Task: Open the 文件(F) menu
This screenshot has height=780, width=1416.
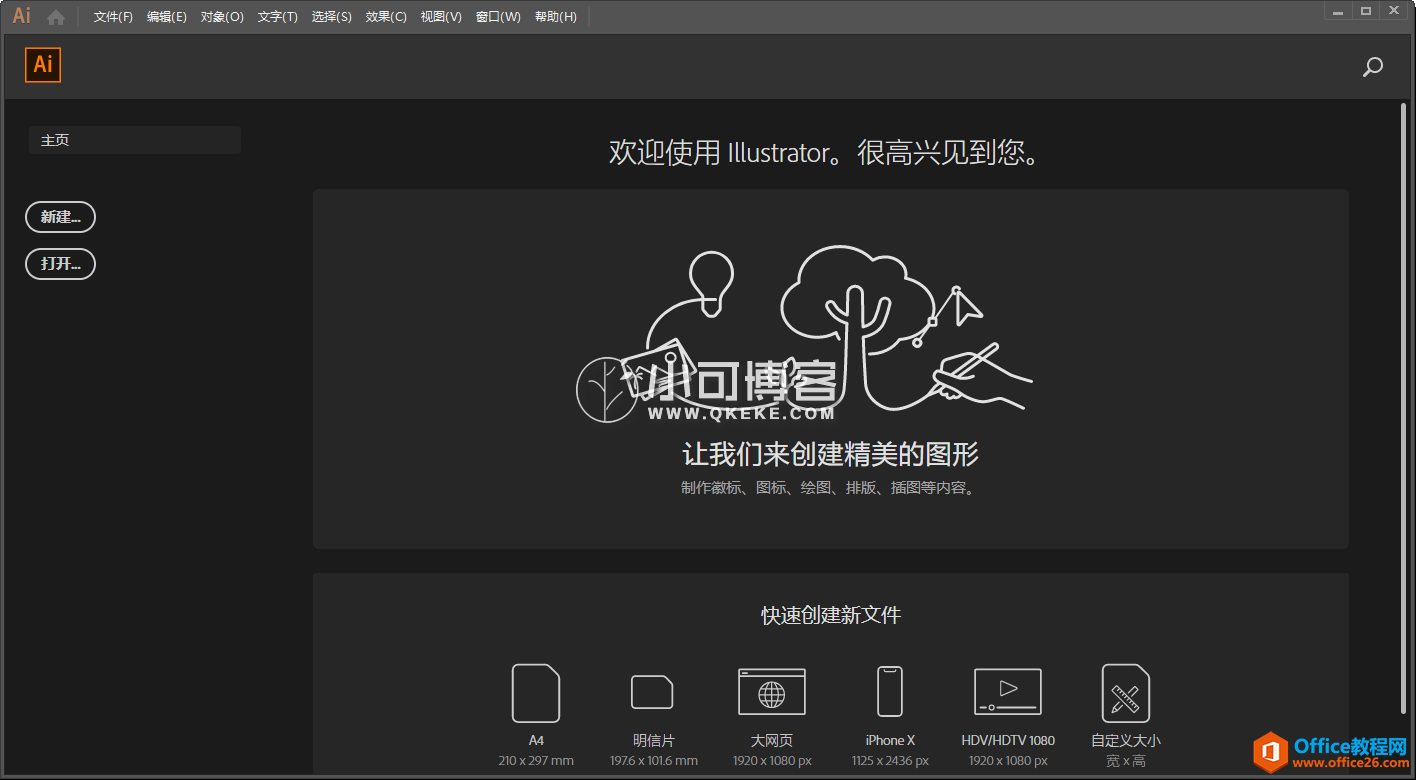Action: [x=113, y=17]
